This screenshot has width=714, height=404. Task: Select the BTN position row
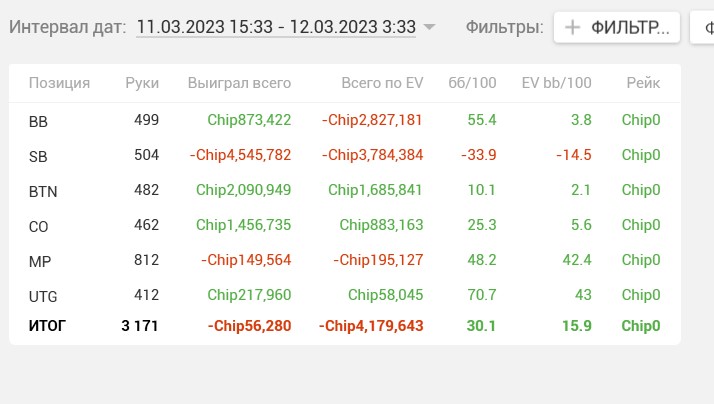click(345, 190)
